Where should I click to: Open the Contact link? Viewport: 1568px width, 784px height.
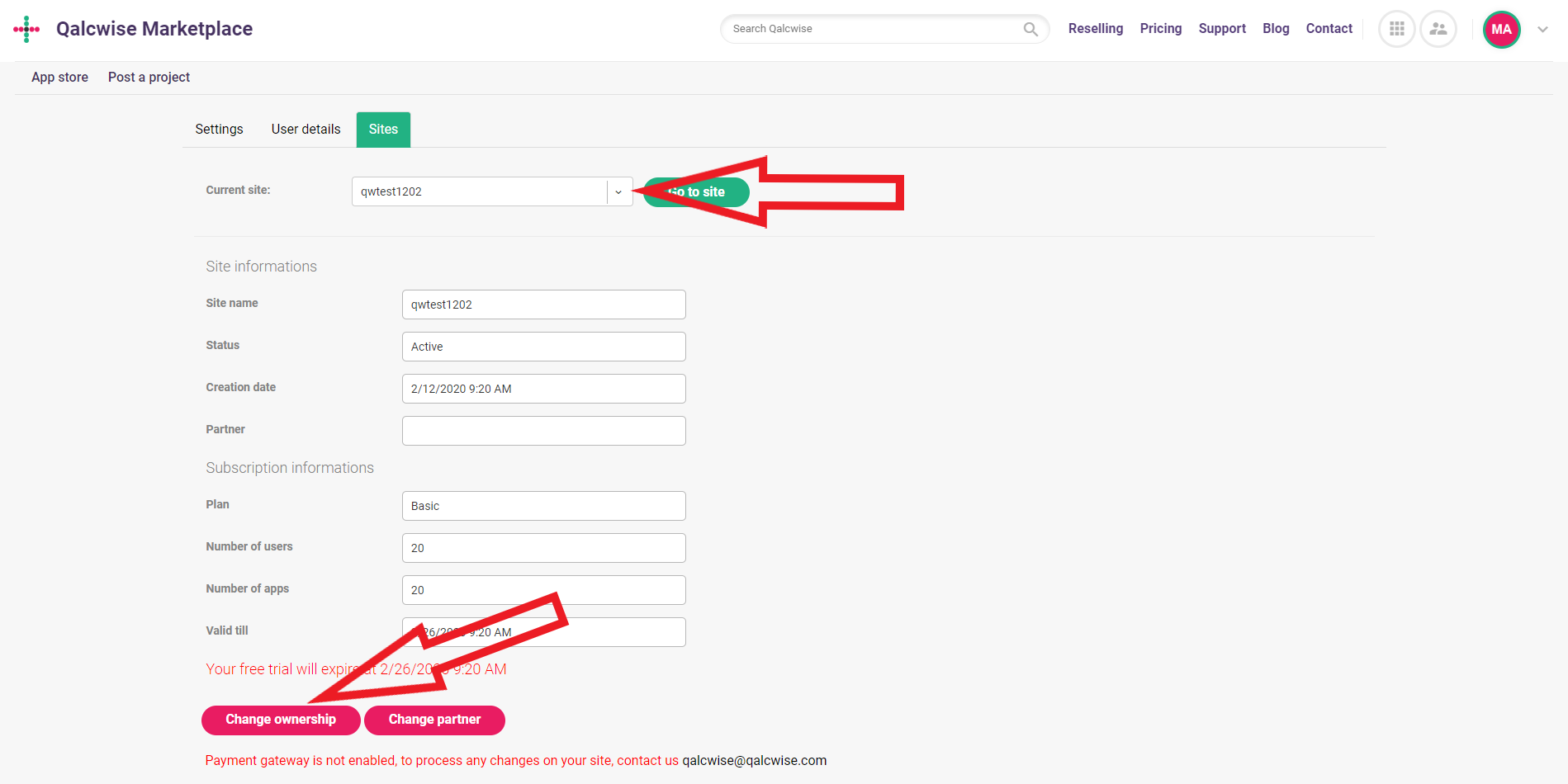click(1329, 29)
